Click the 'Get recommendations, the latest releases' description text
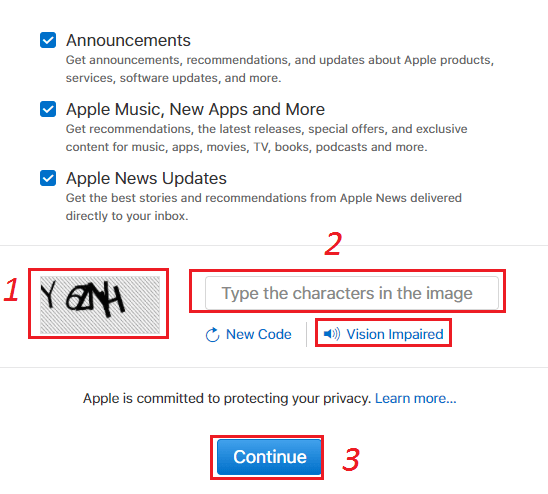 tap(266, 138)
